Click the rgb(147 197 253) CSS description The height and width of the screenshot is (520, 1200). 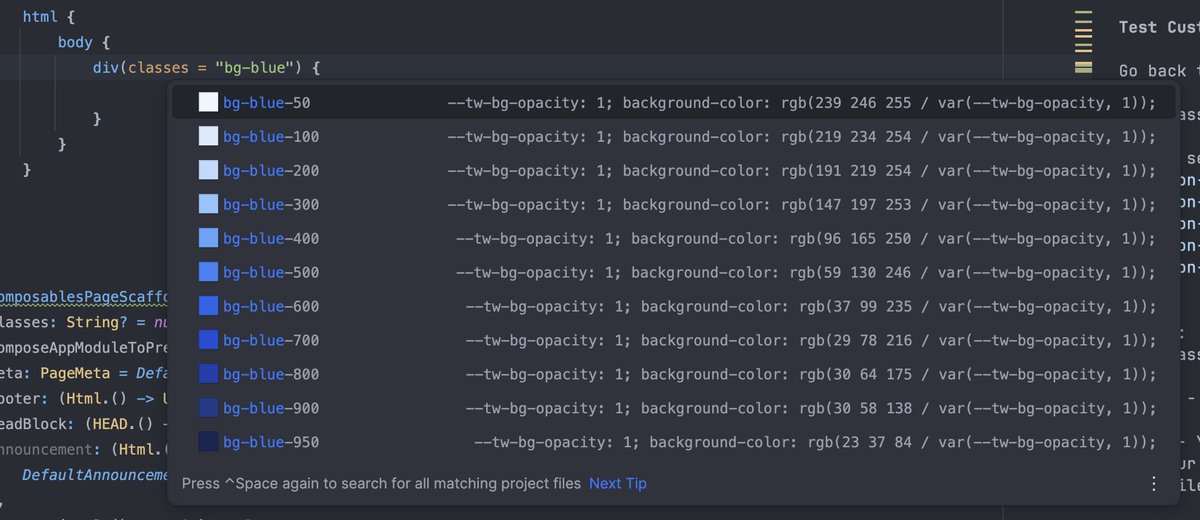tap(801, 204)
